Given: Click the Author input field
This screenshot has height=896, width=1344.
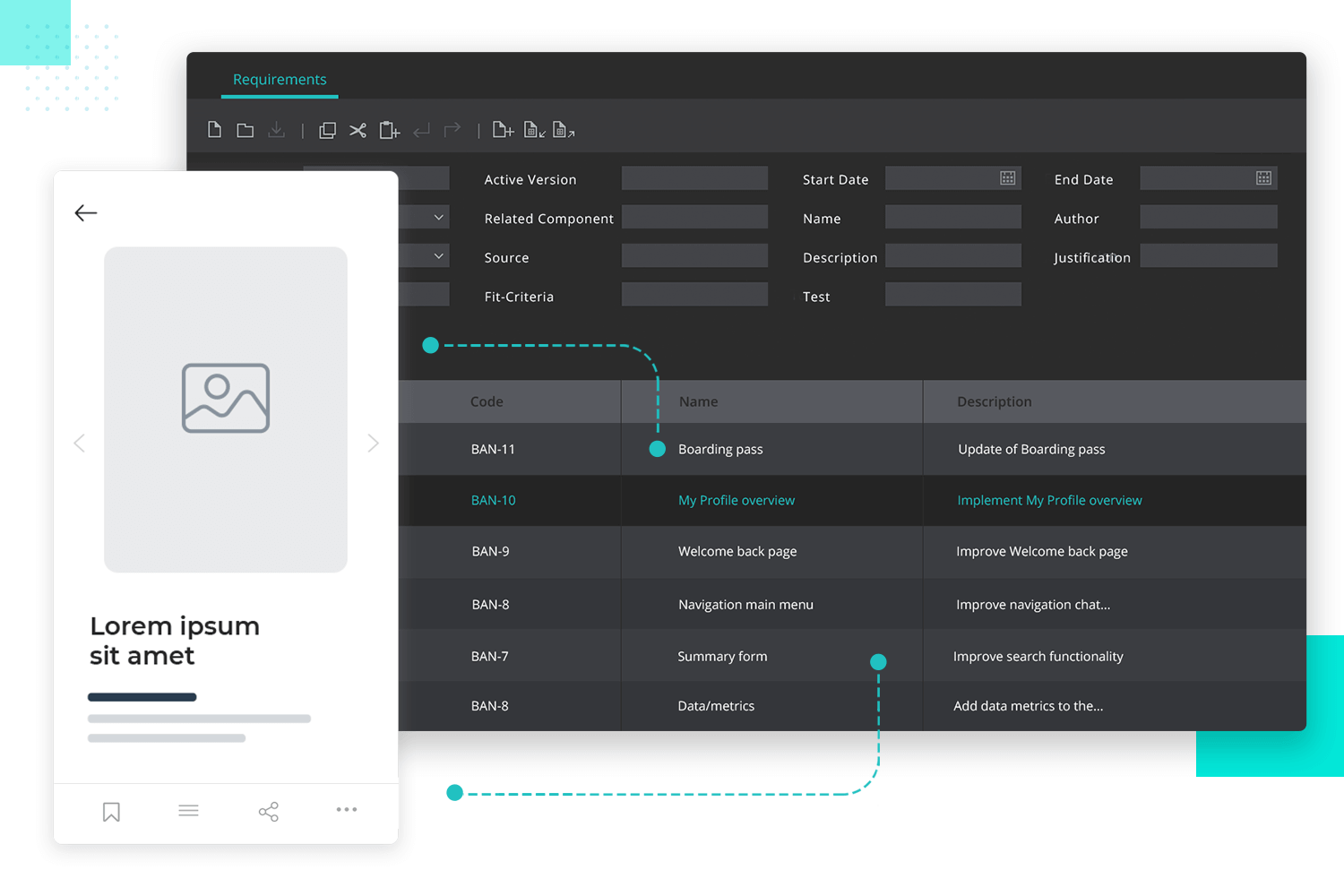Looking at the screenshot, I should tap(1209, 217).
